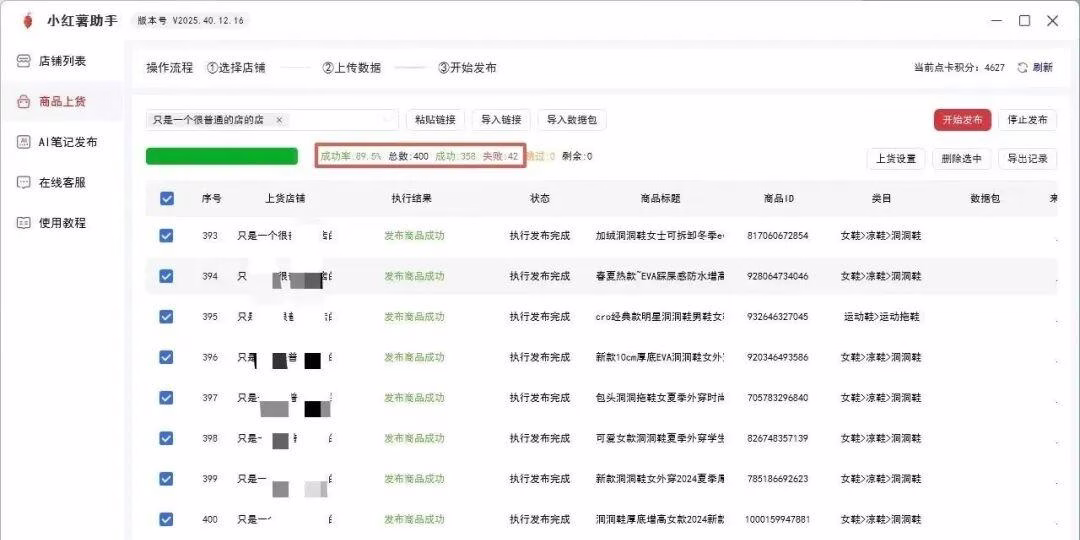Select step ②上传数据 in workflow

[x=351, y=68]
